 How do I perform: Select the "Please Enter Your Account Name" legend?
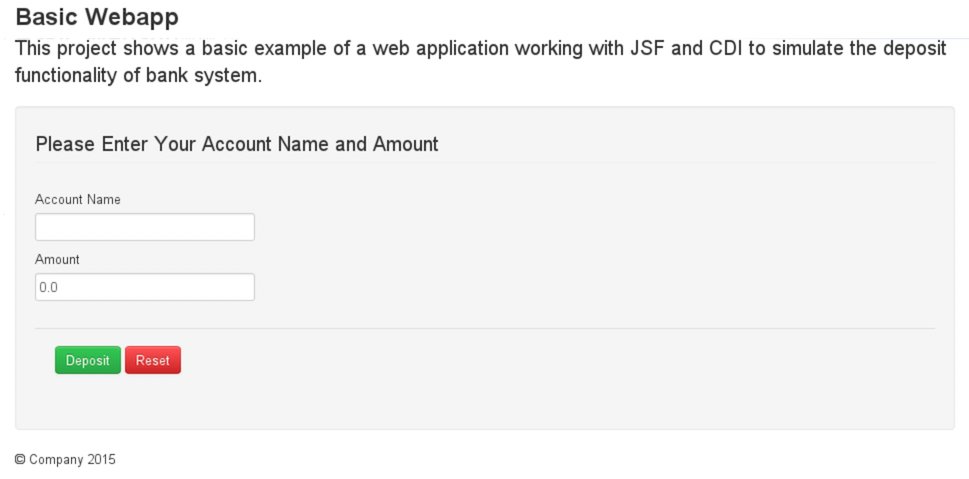point(237,144)
